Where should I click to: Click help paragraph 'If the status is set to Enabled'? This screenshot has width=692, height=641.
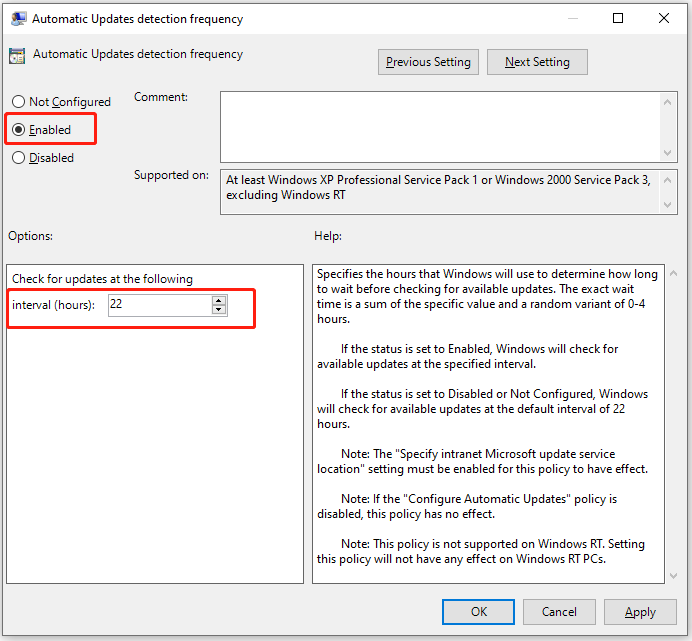pos(467,356)
